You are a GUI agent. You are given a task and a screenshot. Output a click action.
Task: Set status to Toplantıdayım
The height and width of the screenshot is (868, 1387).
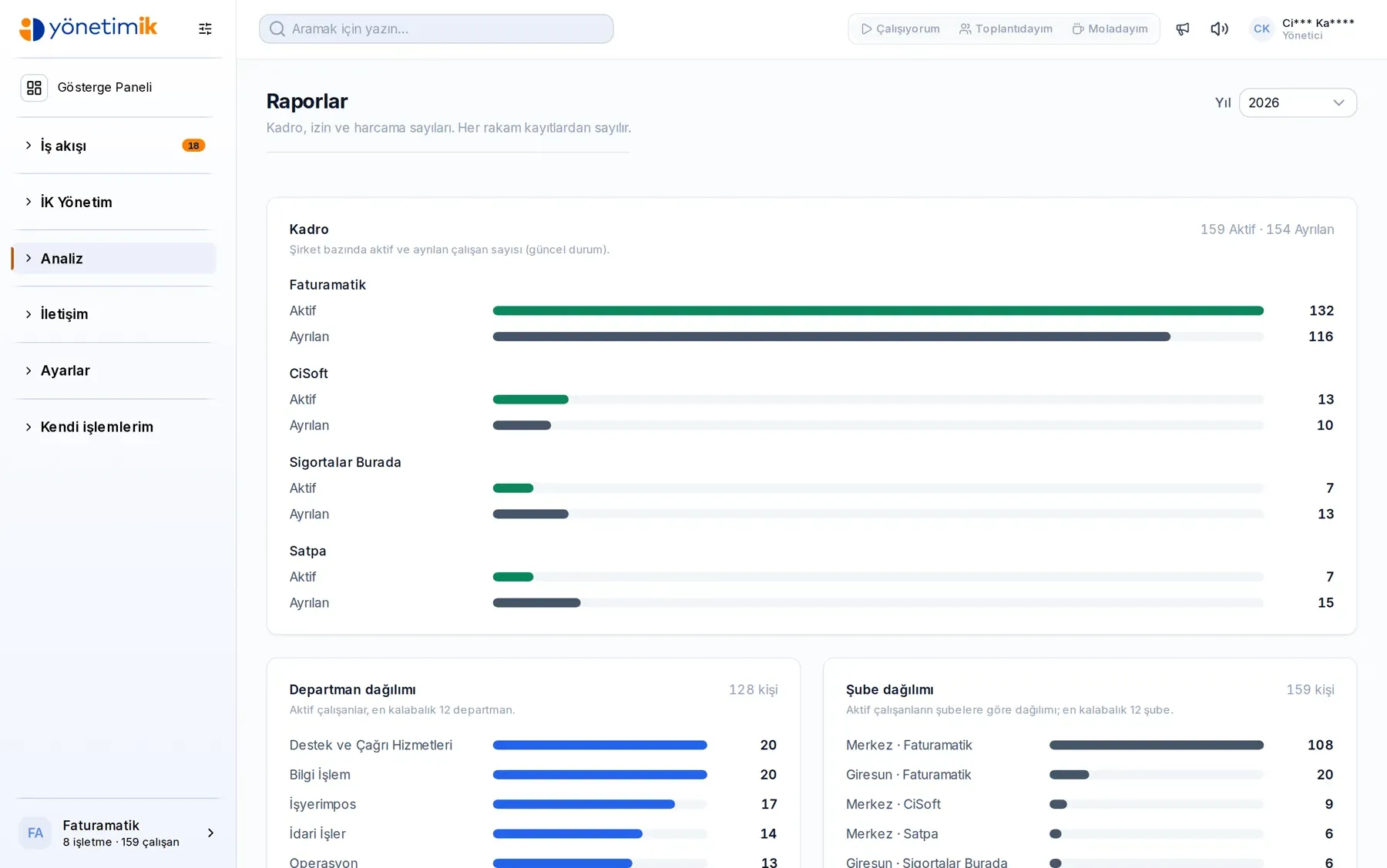1006,28
